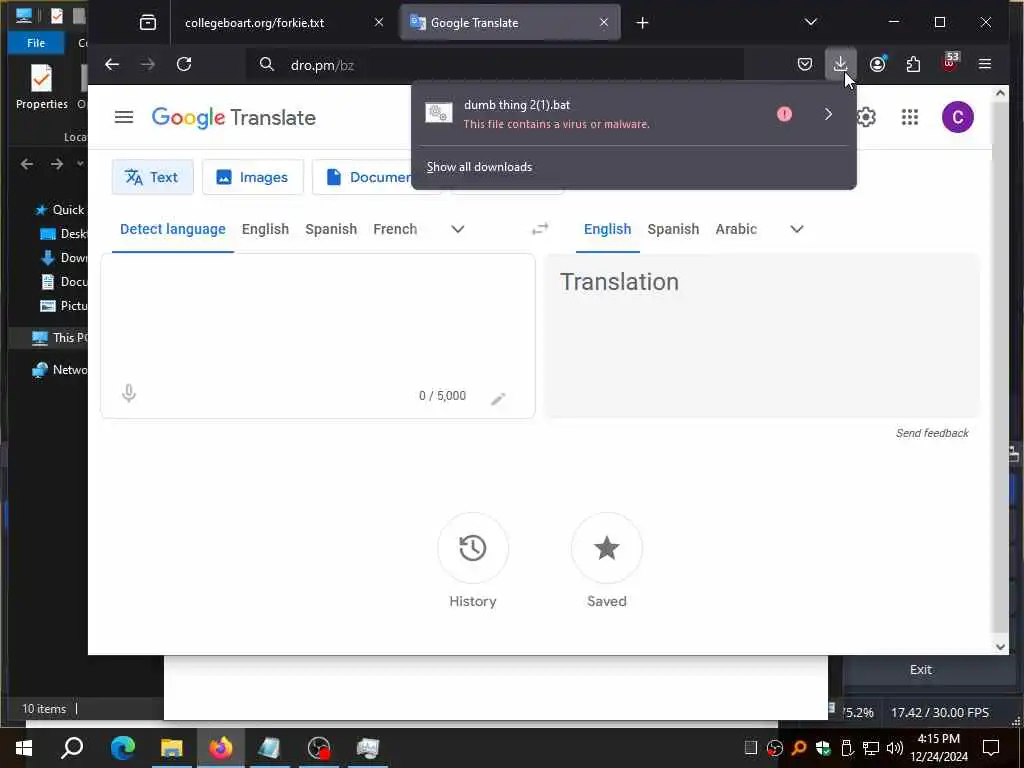Image resolution: width=1024 pixels, height=768 pixels.
Task: Choose Spanish as source language
Action: (331, 229)
